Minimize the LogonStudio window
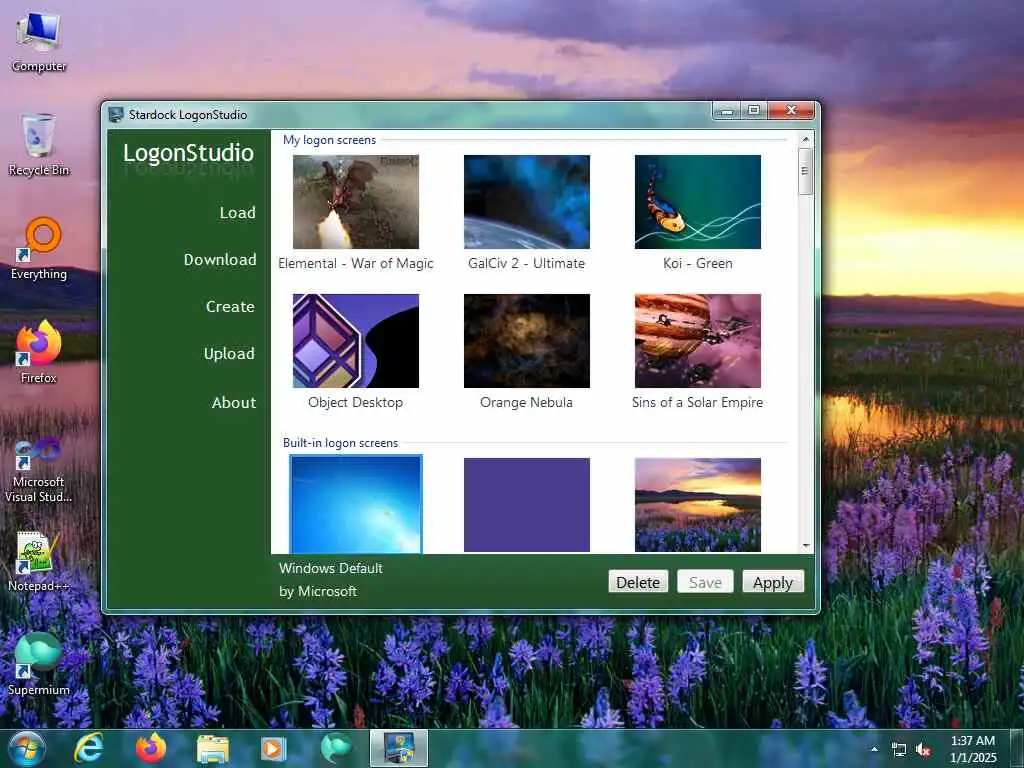This screenshot has width=1024, height=768. coord(727,111)
